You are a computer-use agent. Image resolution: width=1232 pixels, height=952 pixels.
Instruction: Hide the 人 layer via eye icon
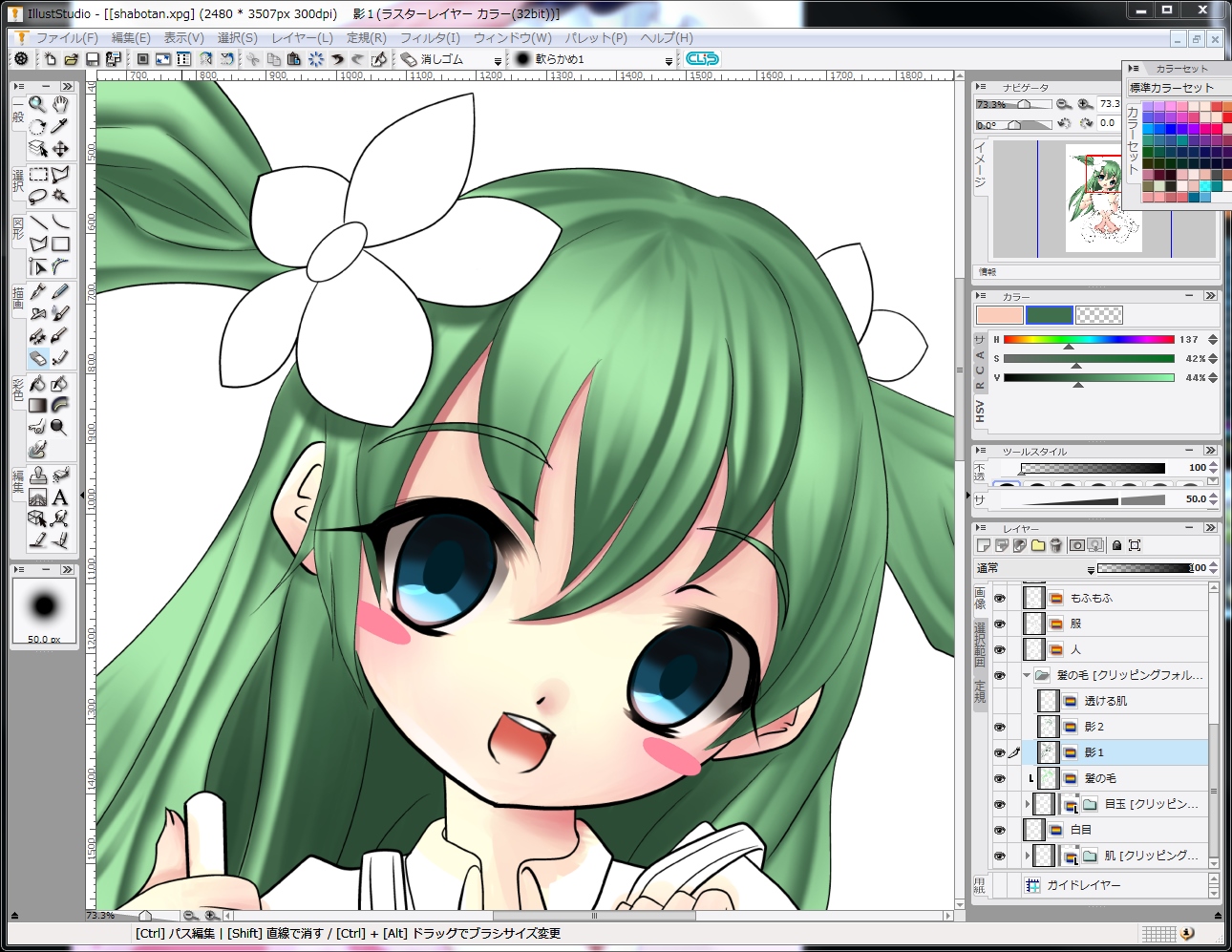click(x=999, y=649)
